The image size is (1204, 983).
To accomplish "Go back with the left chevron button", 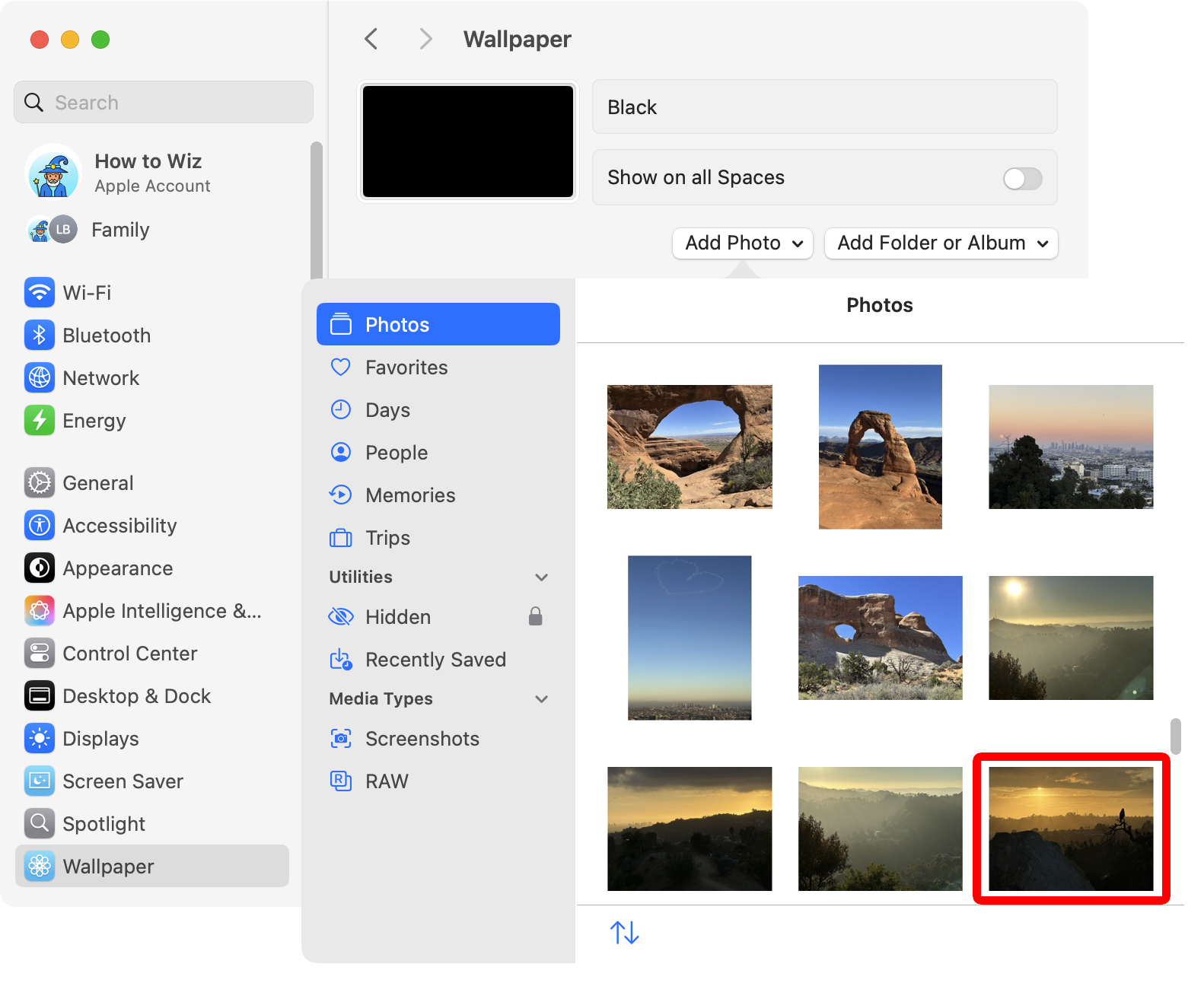I will tap(371, 39).
